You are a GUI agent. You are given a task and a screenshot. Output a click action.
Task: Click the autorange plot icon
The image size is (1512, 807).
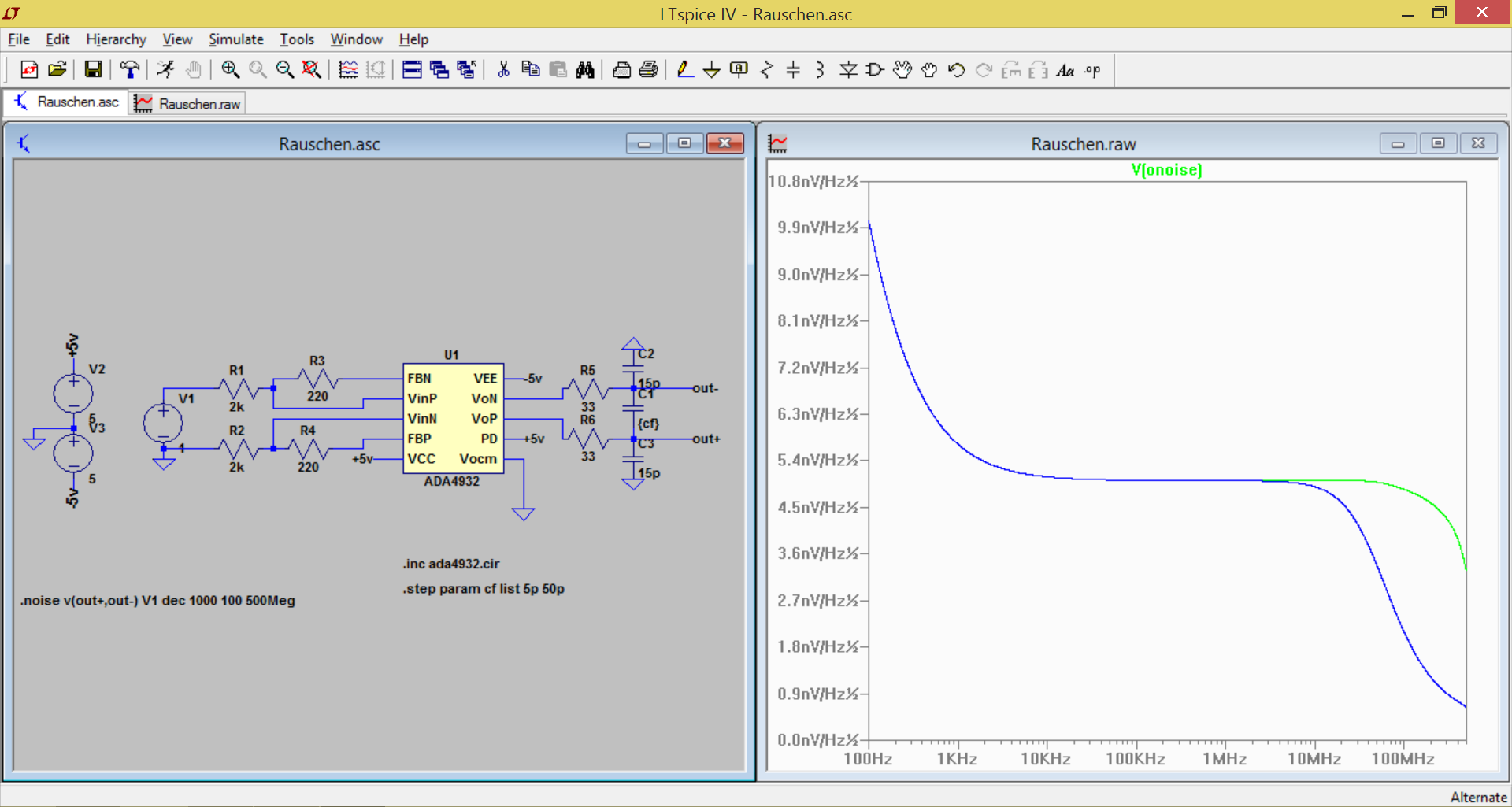pos(348,70)
